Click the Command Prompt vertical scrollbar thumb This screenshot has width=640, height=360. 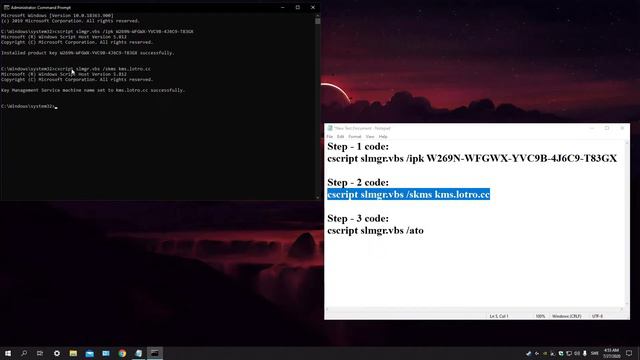pos(318,21)
